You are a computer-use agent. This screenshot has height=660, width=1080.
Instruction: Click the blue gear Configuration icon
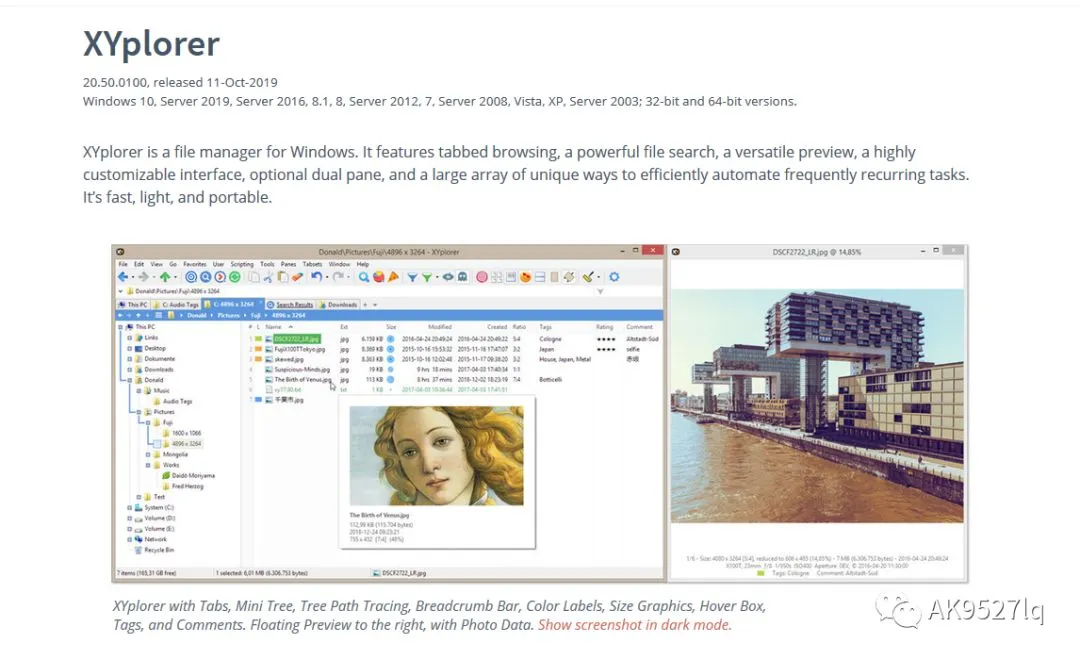click(614, 277)
